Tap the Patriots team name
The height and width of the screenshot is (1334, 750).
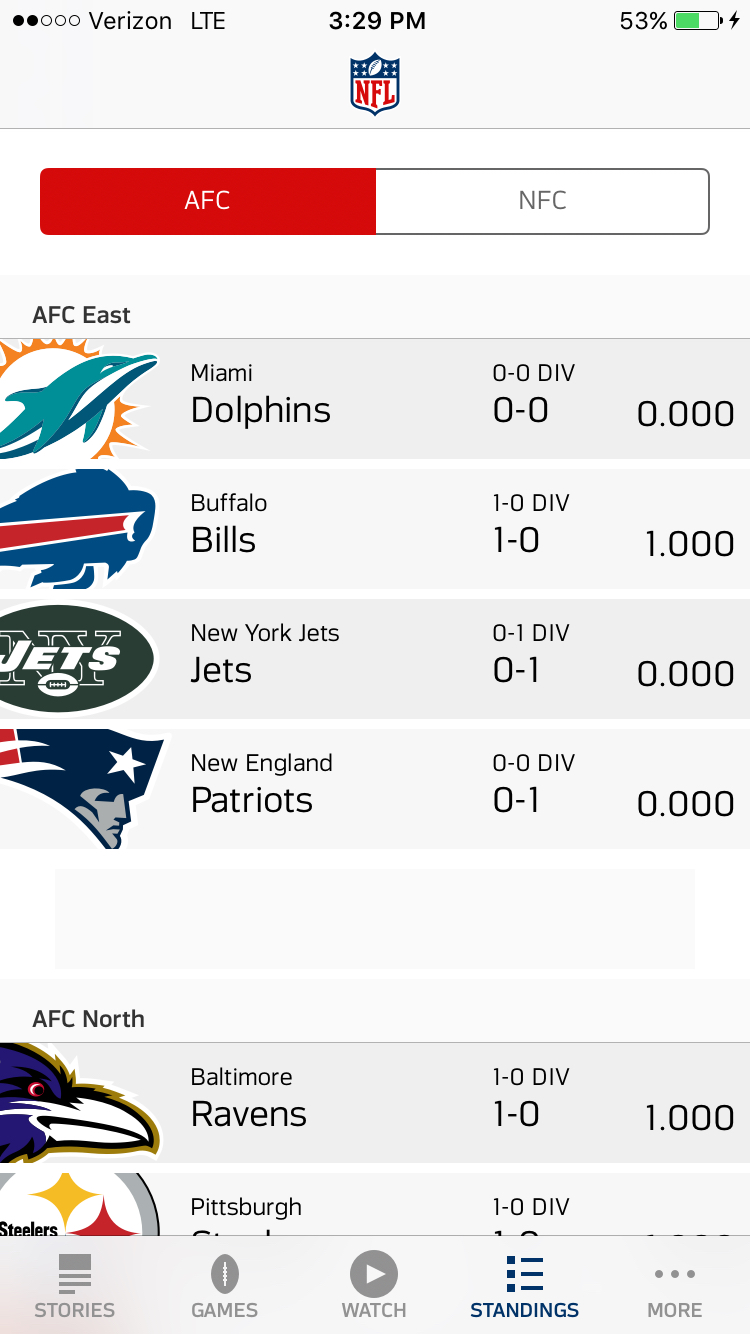tap(252, 800)
